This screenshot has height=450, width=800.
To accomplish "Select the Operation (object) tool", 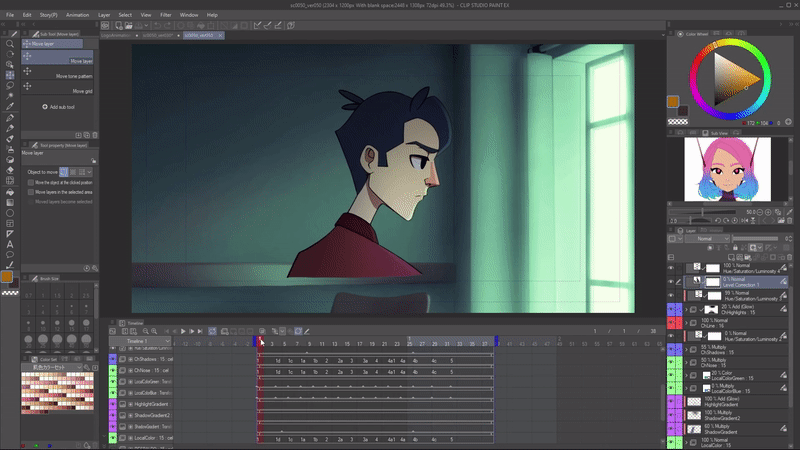I will pos(10,65).
